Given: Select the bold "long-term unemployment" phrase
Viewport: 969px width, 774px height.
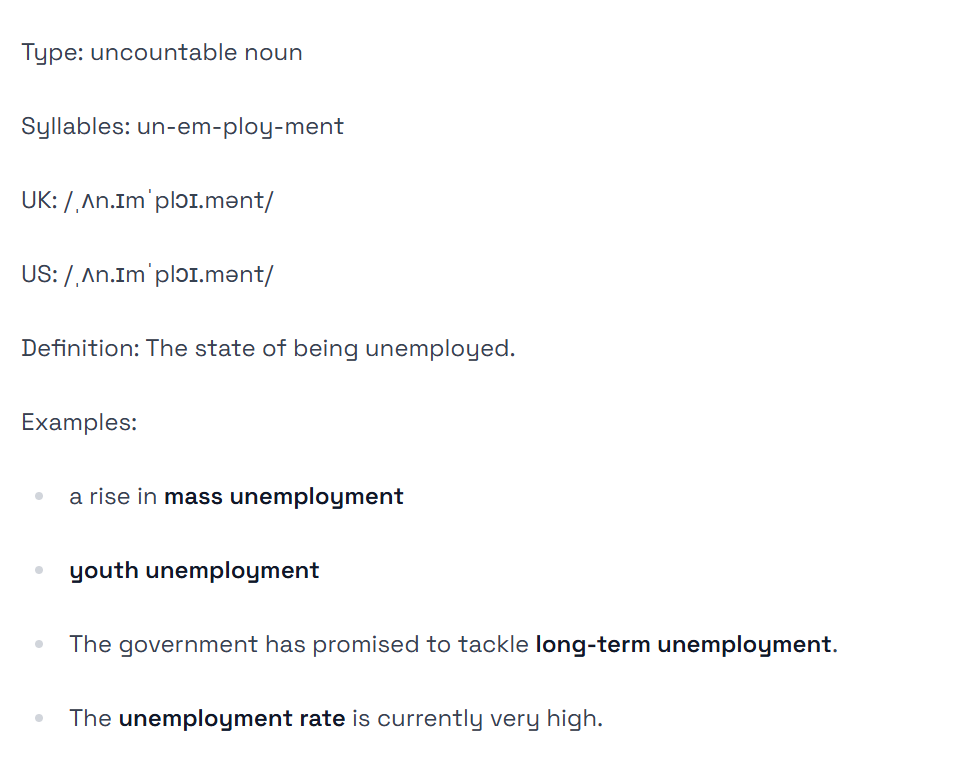Looking at the screenshot, I should pyautogui.click(x=683, y=645).
